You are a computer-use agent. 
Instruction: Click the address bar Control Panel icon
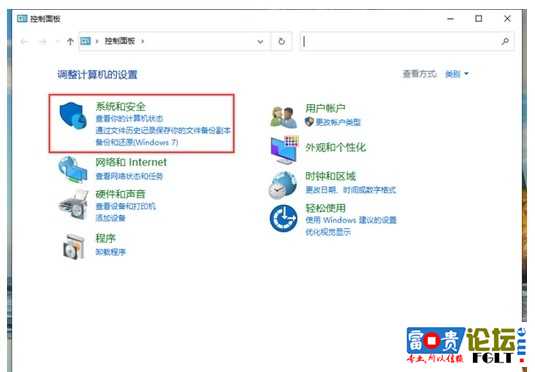(x=85, y=41)
